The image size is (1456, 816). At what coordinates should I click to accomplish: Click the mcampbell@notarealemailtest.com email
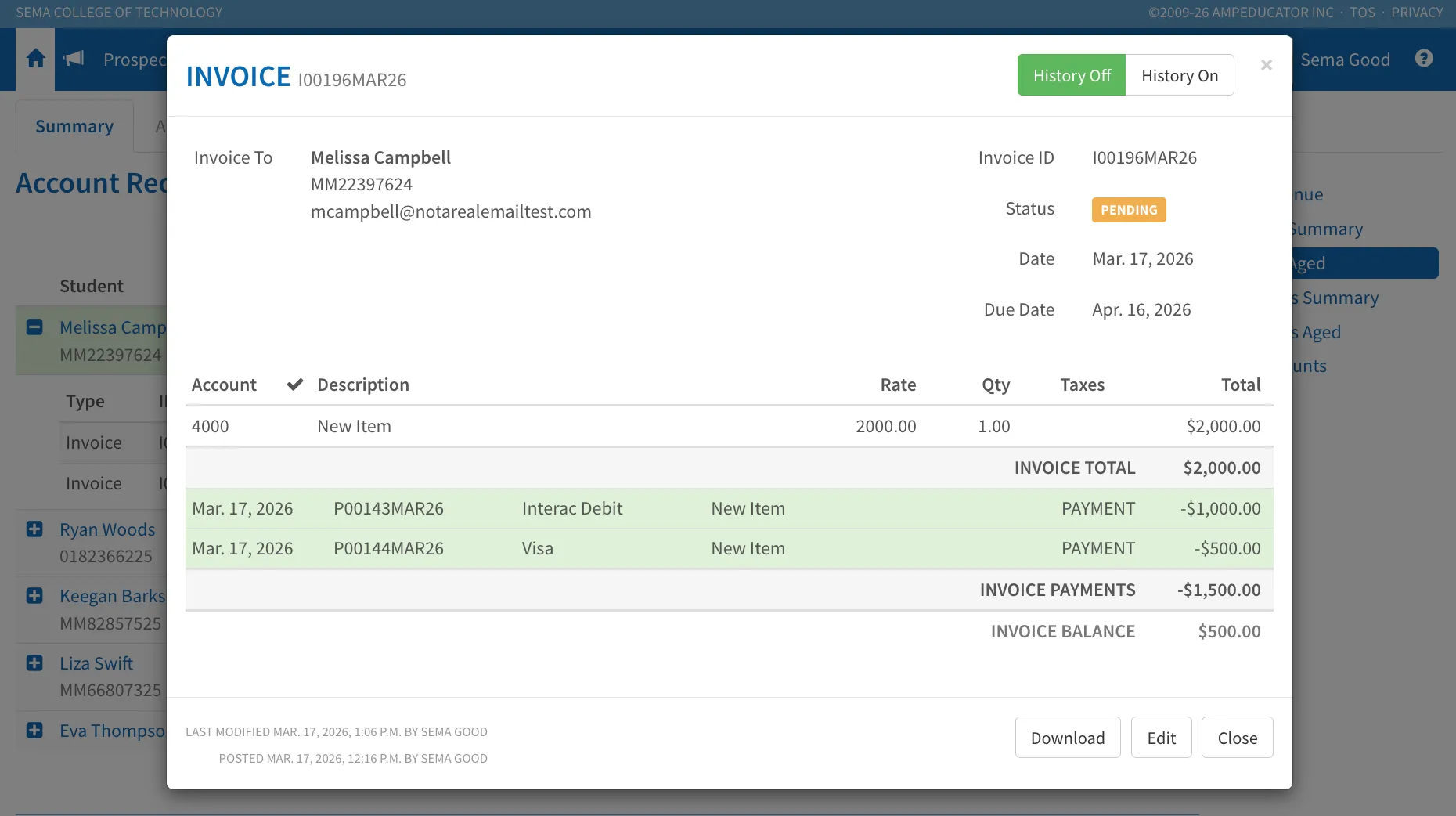pos(451,211)
